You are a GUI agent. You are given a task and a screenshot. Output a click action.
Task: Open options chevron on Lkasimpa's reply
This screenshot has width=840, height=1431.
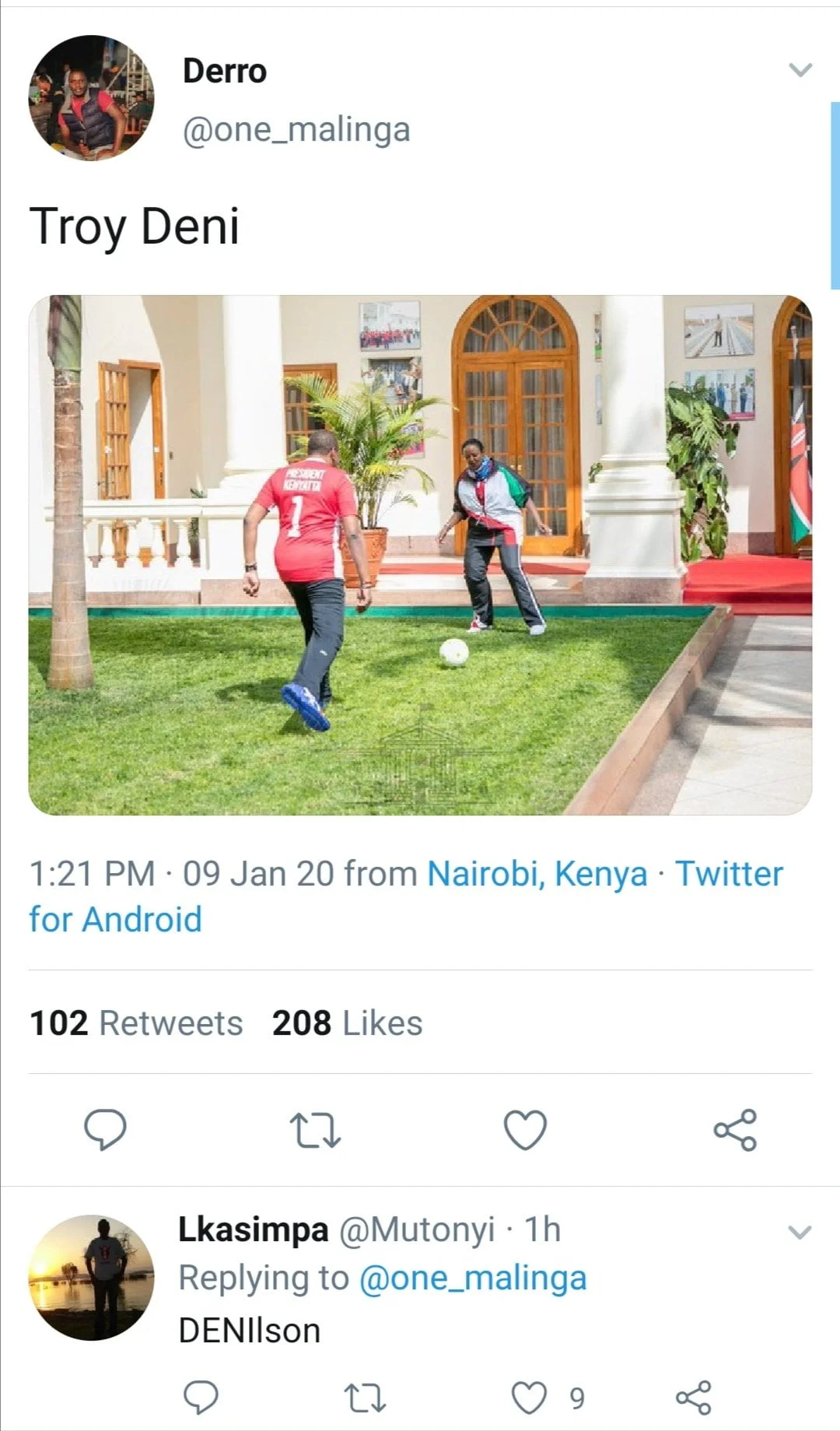pyautogui.click(x=800, y=1233)
